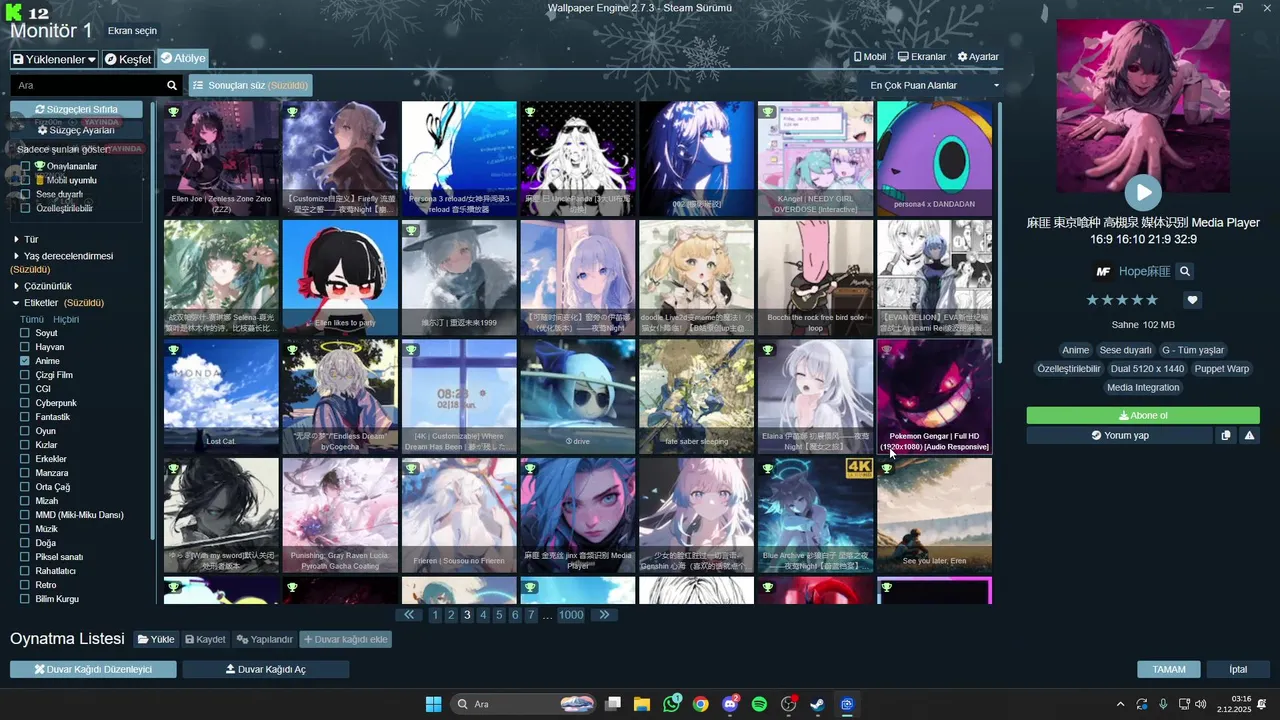Open File Explorer from the taskbar
1280x720 pixels.
[x=641, y=704]
